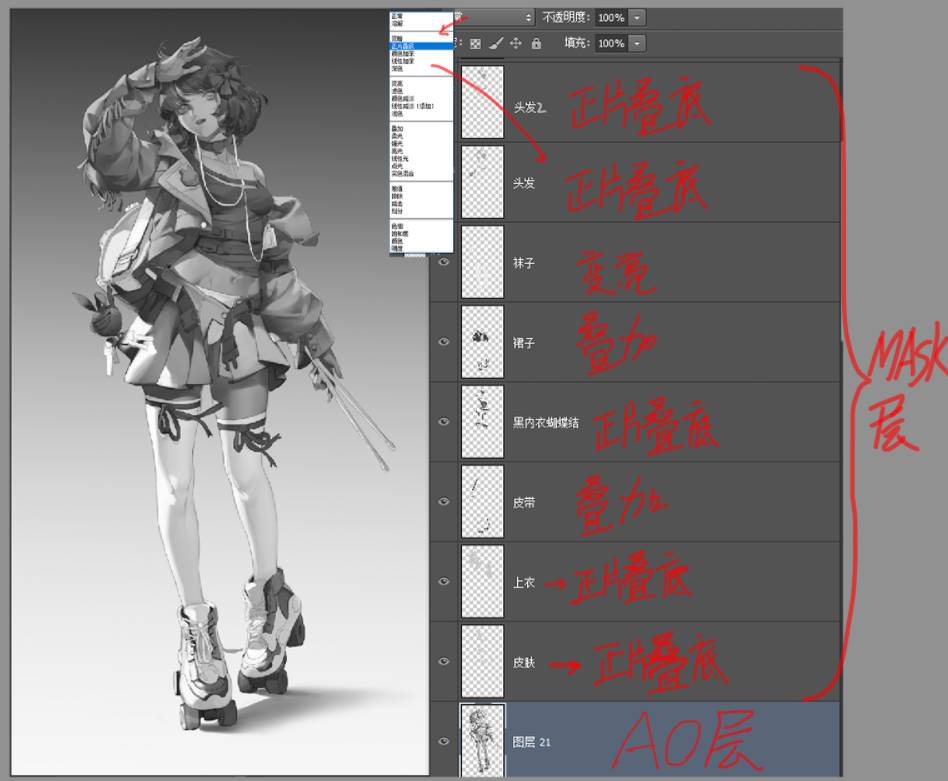This screenshot has width=948, height=781.
Task: Select the 图层 21 layer thumbnail
Action: click(x=482, y=741)
